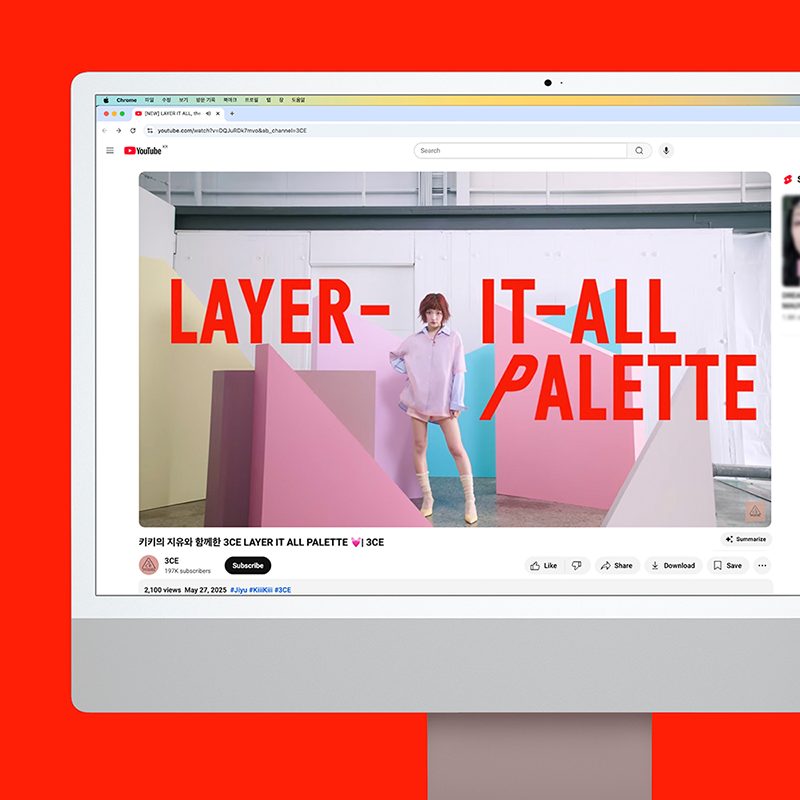Go forward with browser forward arrow

click(x=118, y=131)
